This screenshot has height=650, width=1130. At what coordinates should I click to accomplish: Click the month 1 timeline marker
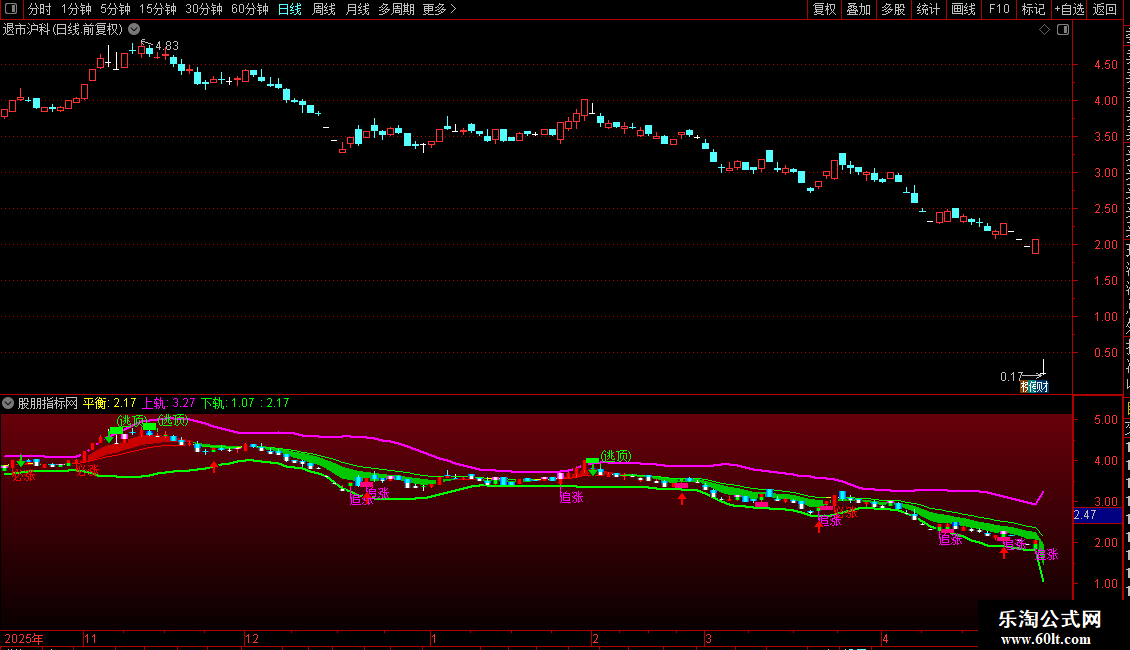(434, 638)
